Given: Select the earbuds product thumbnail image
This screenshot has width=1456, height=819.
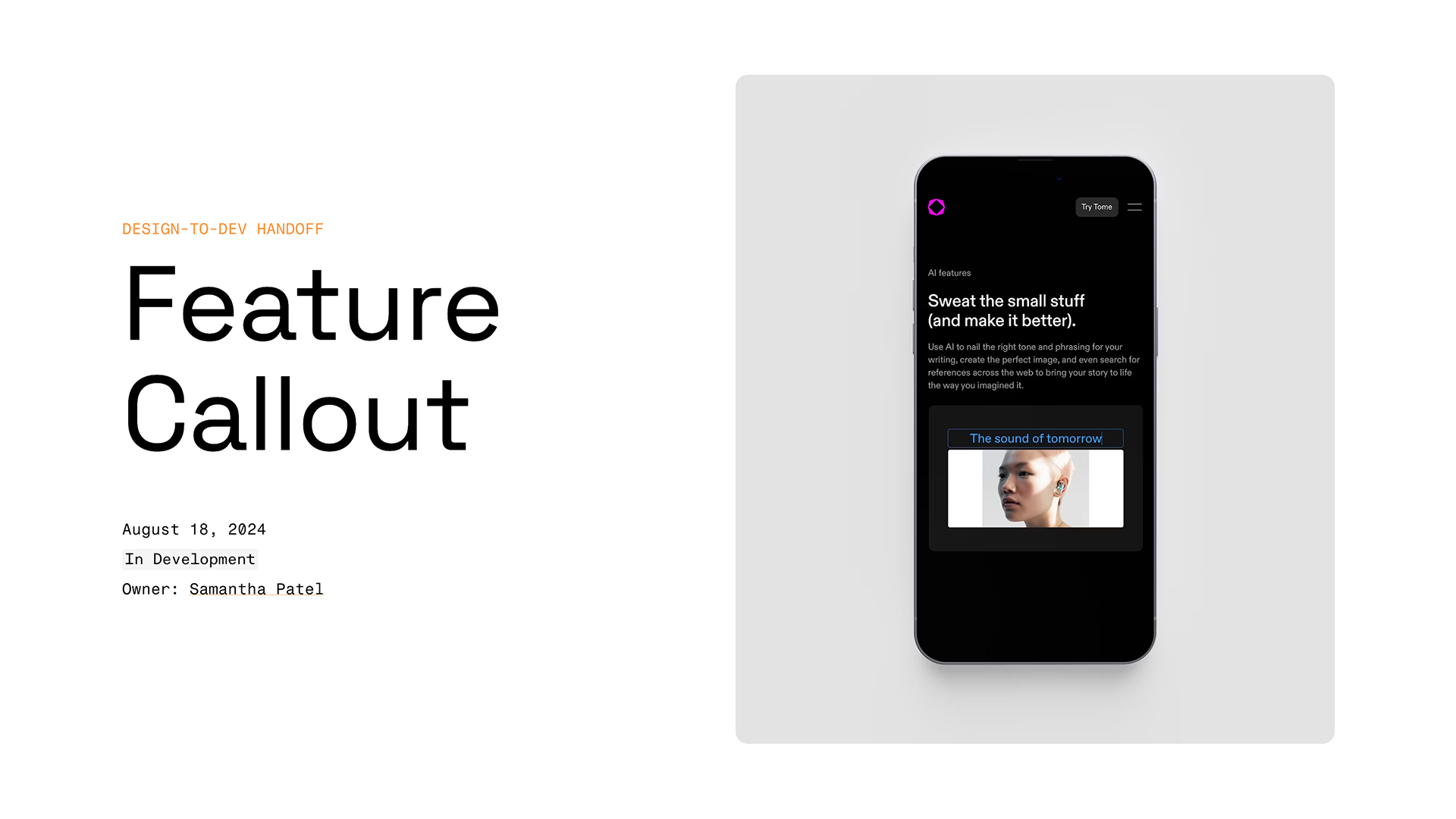Looking at the screenshot, I should 1035,488.
